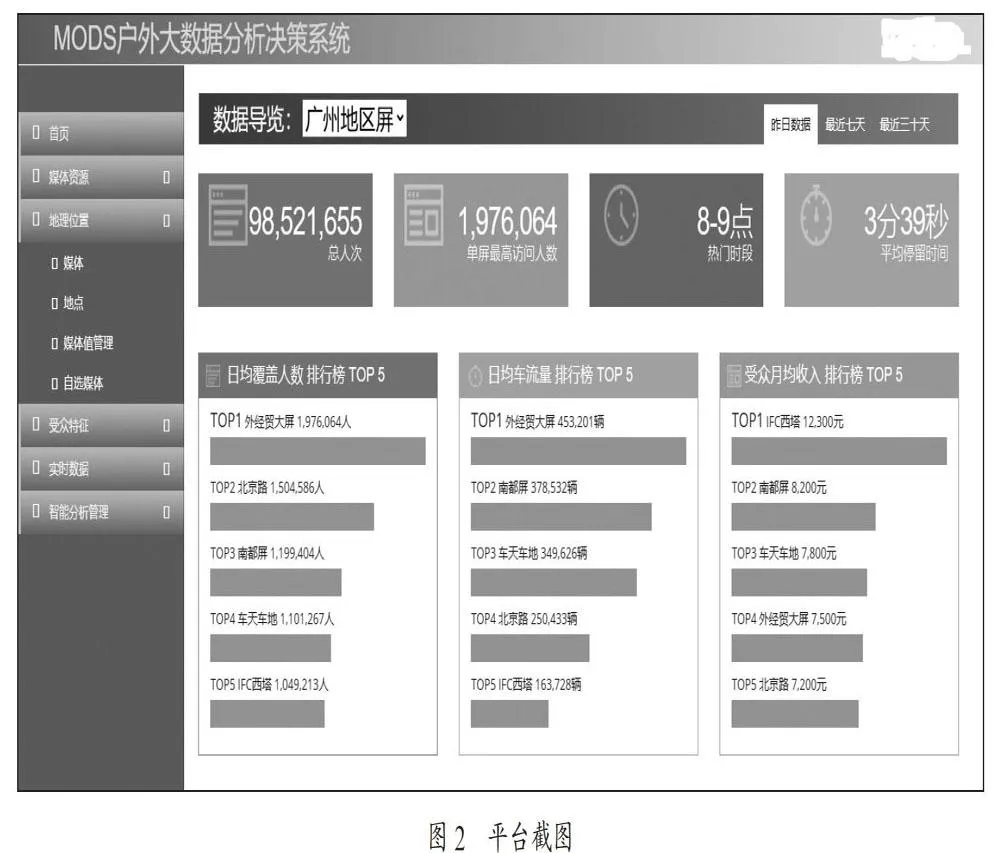Click the 南都屏 378,532辆 bar
The image size is (1000, 853).
click(x=561, y=516)
